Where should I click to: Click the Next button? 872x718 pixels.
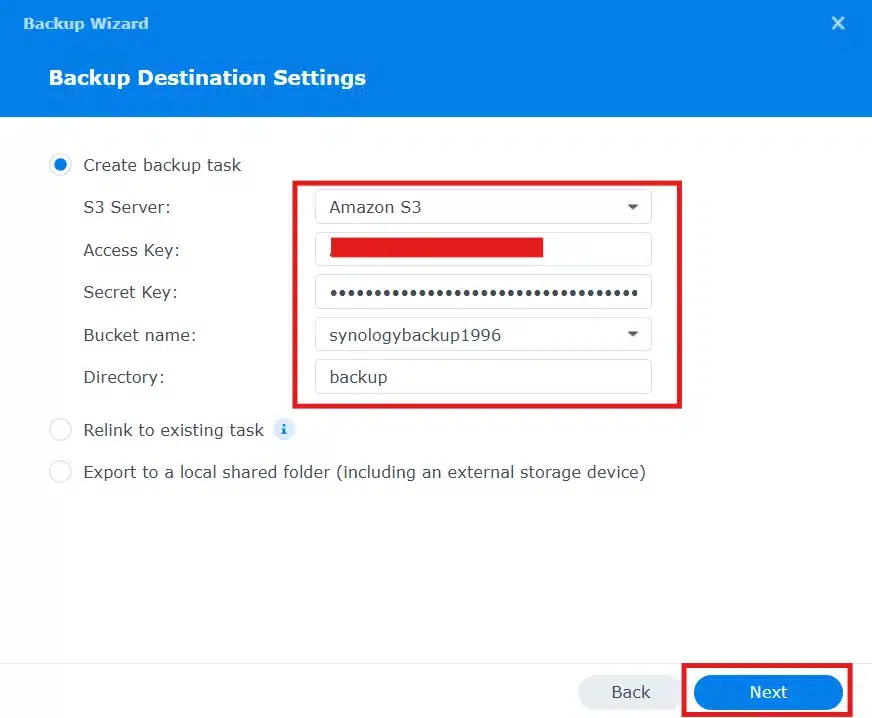click(x=767, y=691)
